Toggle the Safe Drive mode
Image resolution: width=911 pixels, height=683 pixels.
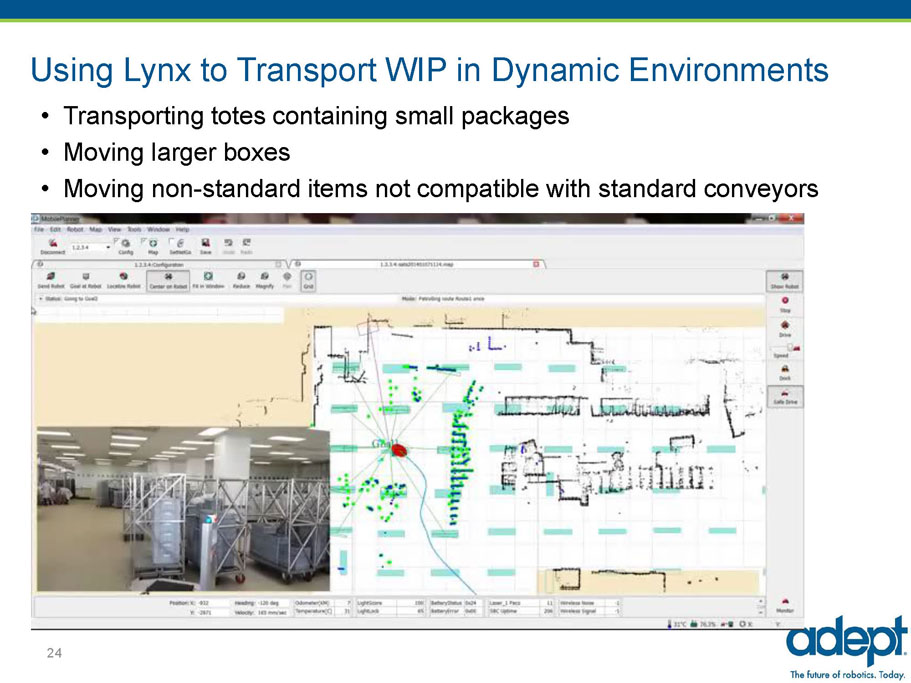(783, 396)
